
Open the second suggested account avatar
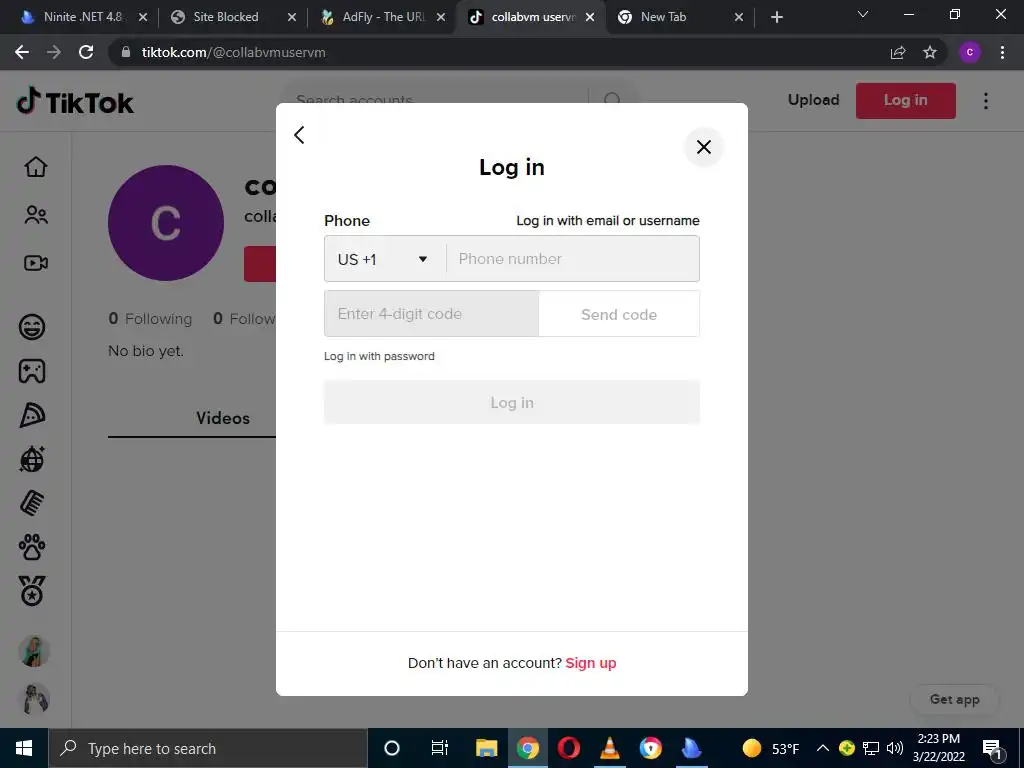click(34, 699)
